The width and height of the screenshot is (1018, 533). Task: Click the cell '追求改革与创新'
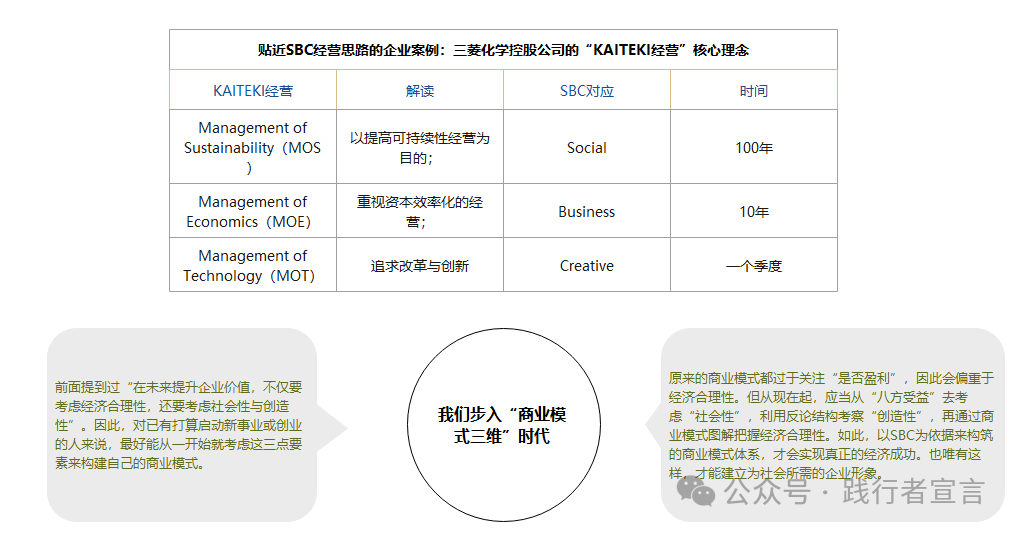tap(420, 265)
